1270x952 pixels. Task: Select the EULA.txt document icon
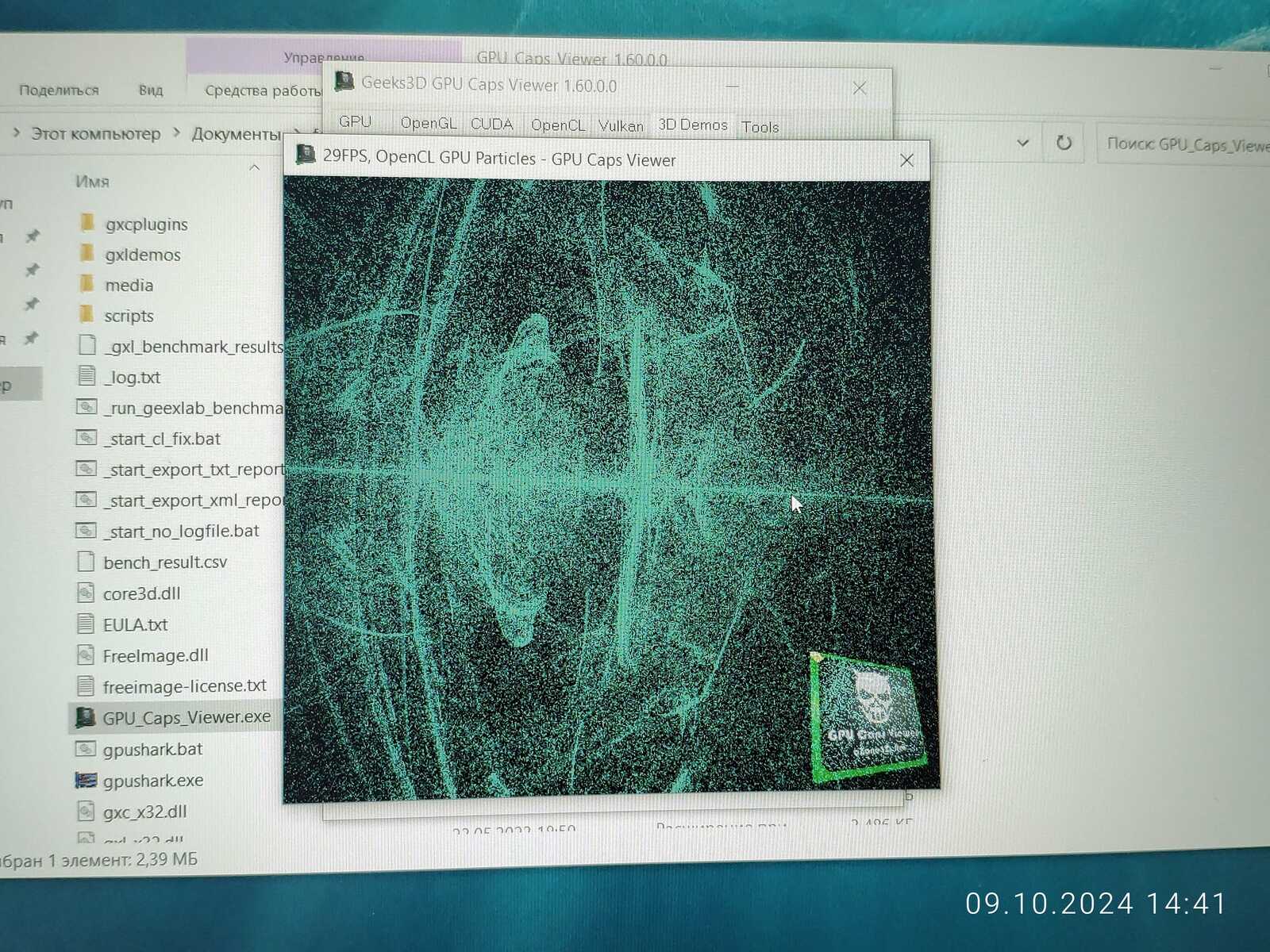click(86, 624)
